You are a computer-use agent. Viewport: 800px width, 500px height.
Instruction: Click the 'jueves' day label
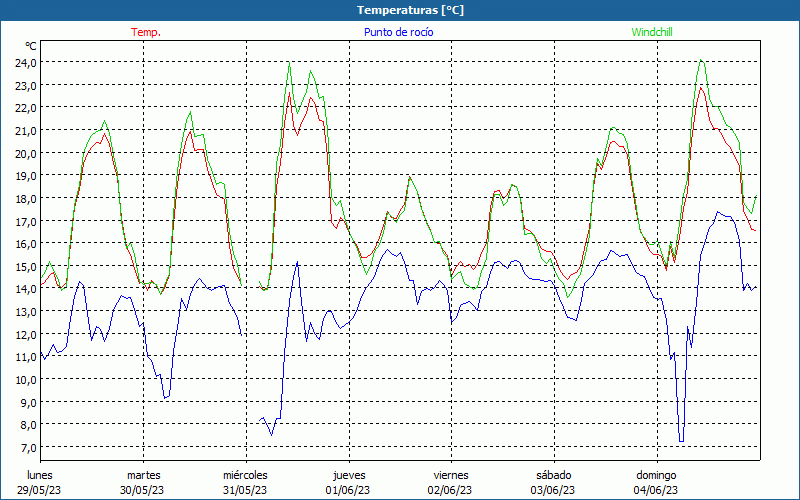pos(349,476)
